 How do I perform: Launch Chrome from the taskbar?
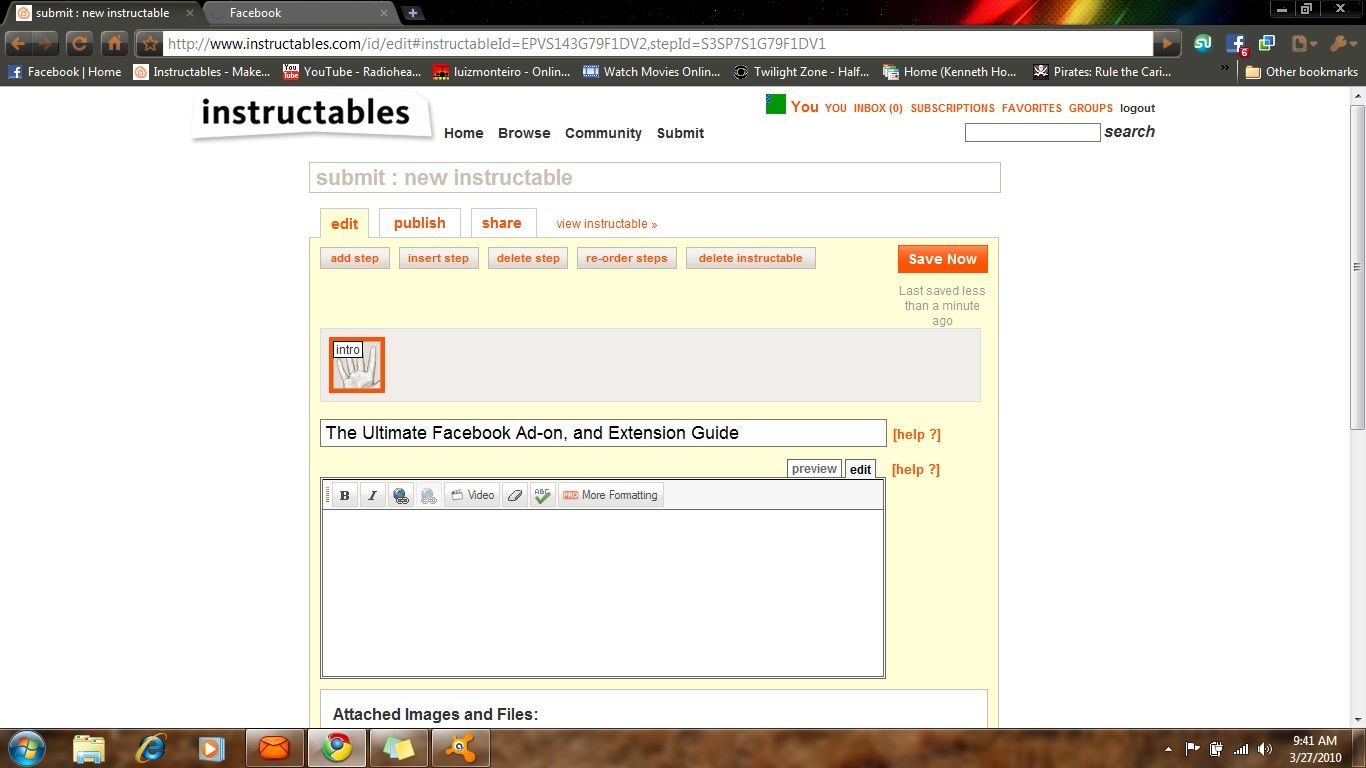[336, 747]
